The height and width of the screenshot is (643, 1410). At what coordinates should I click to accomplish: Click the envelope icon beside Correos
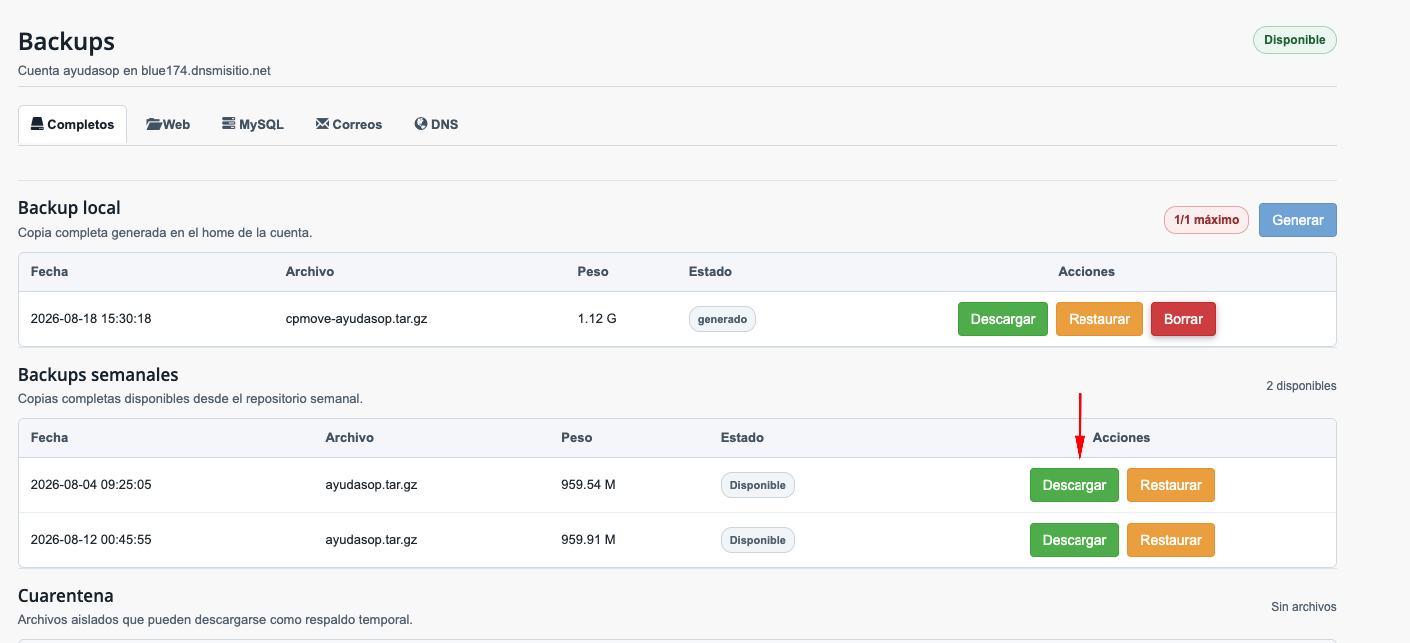click(x=322, y=125)
